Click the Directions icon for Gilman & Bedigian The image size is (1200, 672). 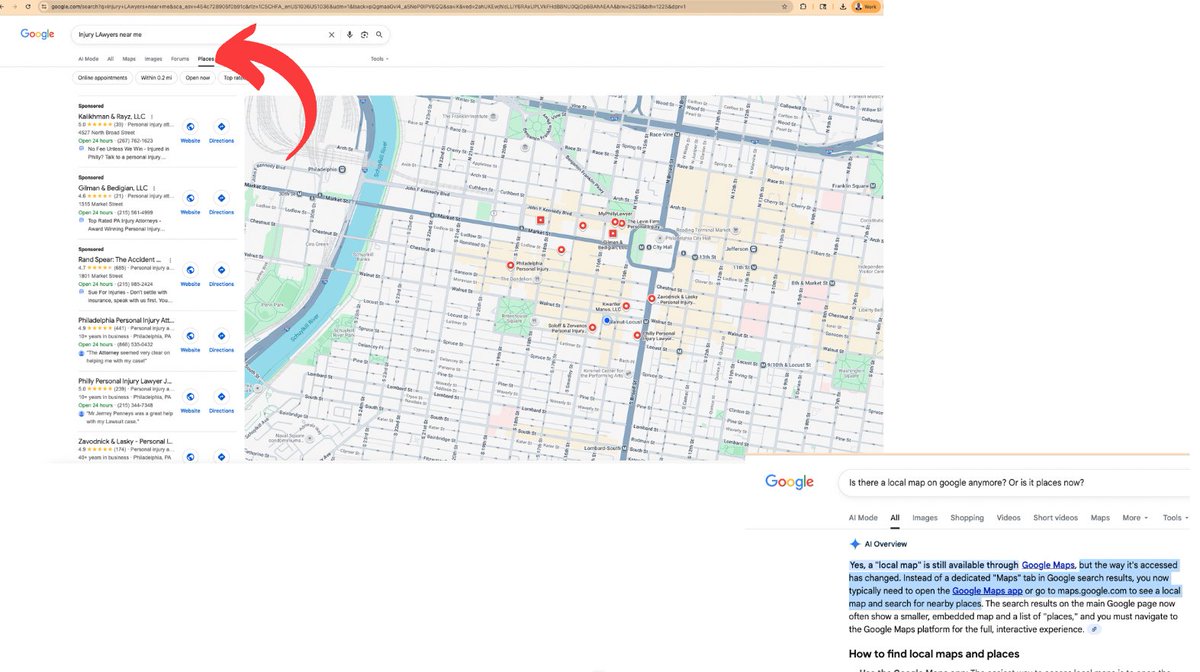tap(221, 197)
